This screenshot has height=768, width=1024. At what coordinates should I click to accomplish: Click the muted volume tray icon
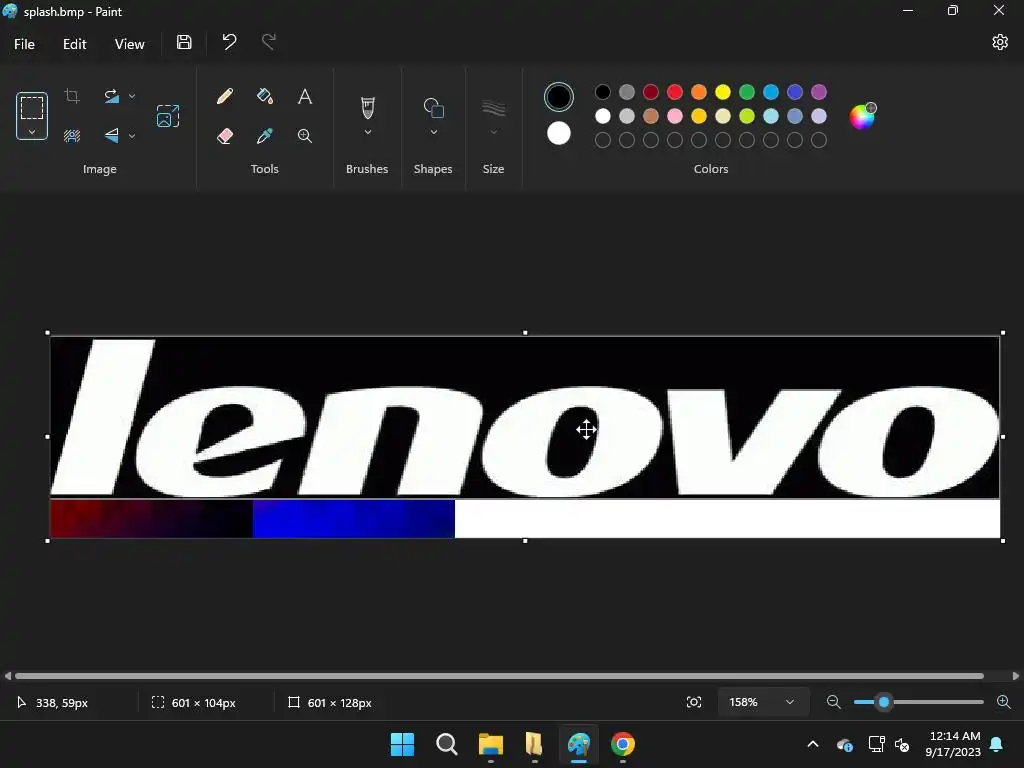(903, 744)
